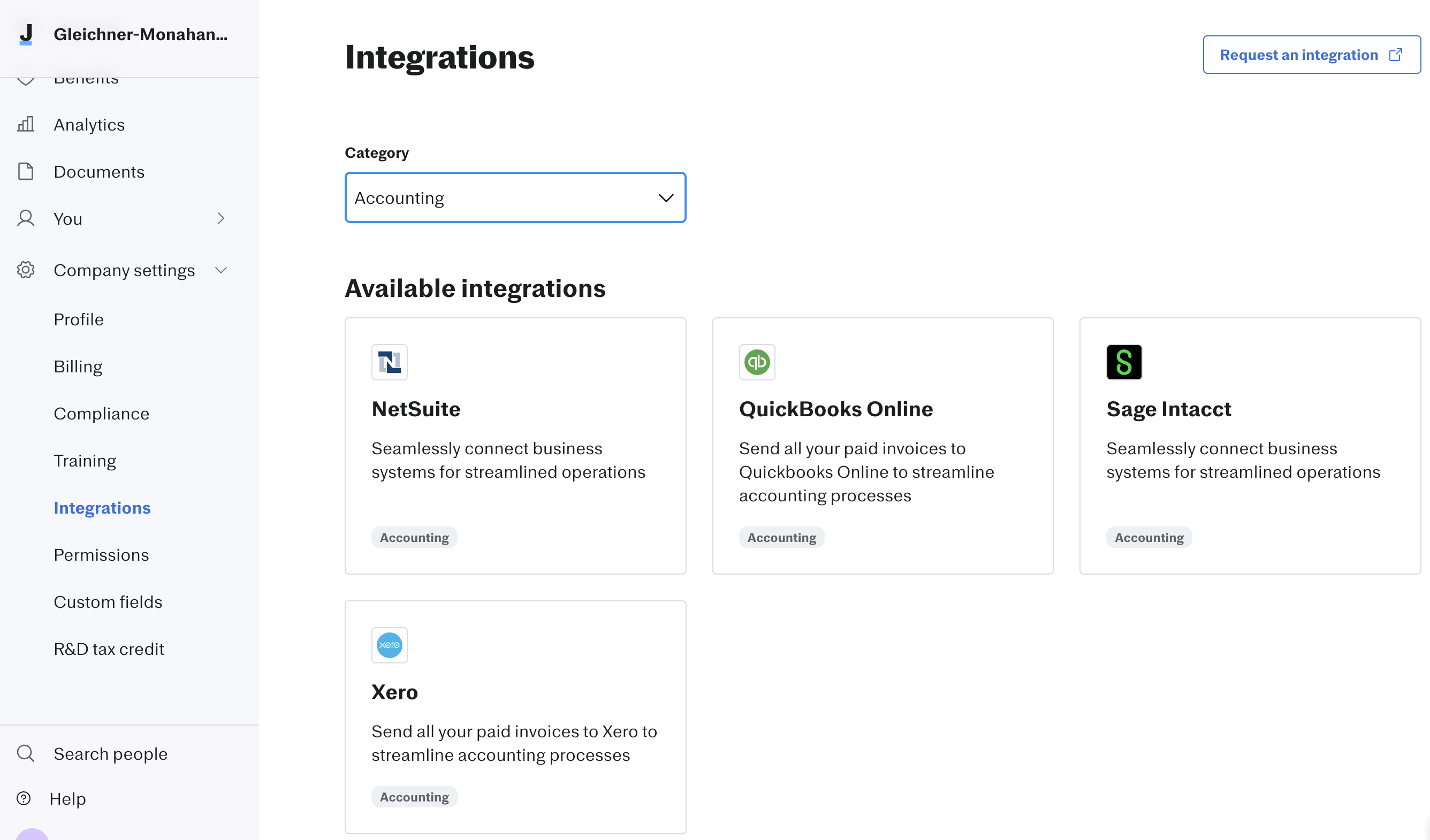Image resolution: width=1430 pixels, height=840 pixels.
Task: Click the Xero logo icon
Action: click(389, 645)
